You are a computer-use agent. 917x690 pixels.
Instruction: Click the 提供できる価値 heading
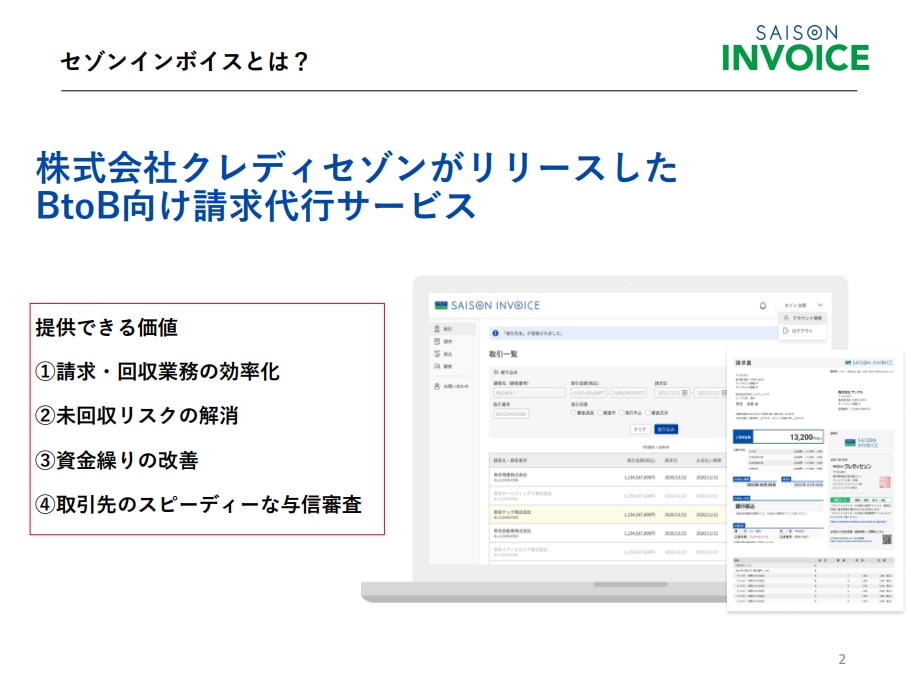click(x=106, y=327)
